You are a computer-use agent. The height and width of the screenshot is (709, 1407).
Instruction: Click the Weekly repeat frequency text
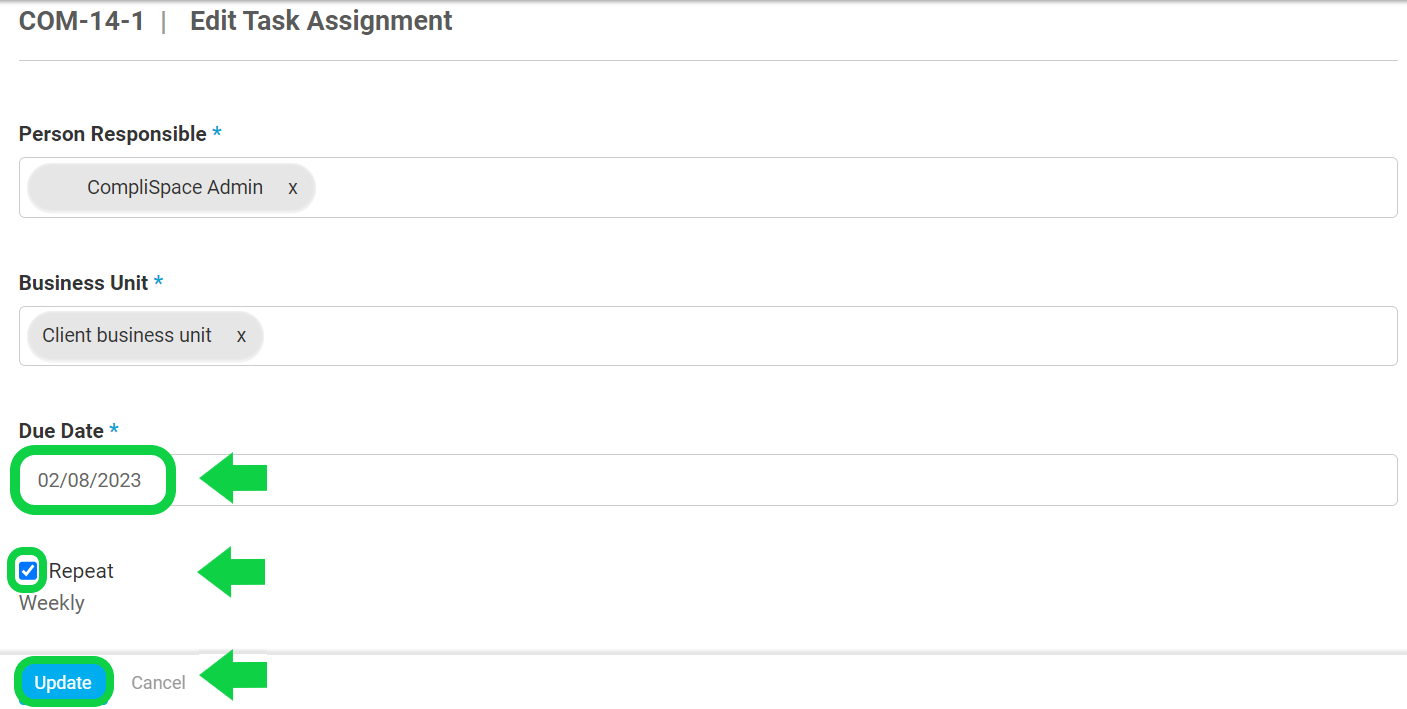click(52, 603)
